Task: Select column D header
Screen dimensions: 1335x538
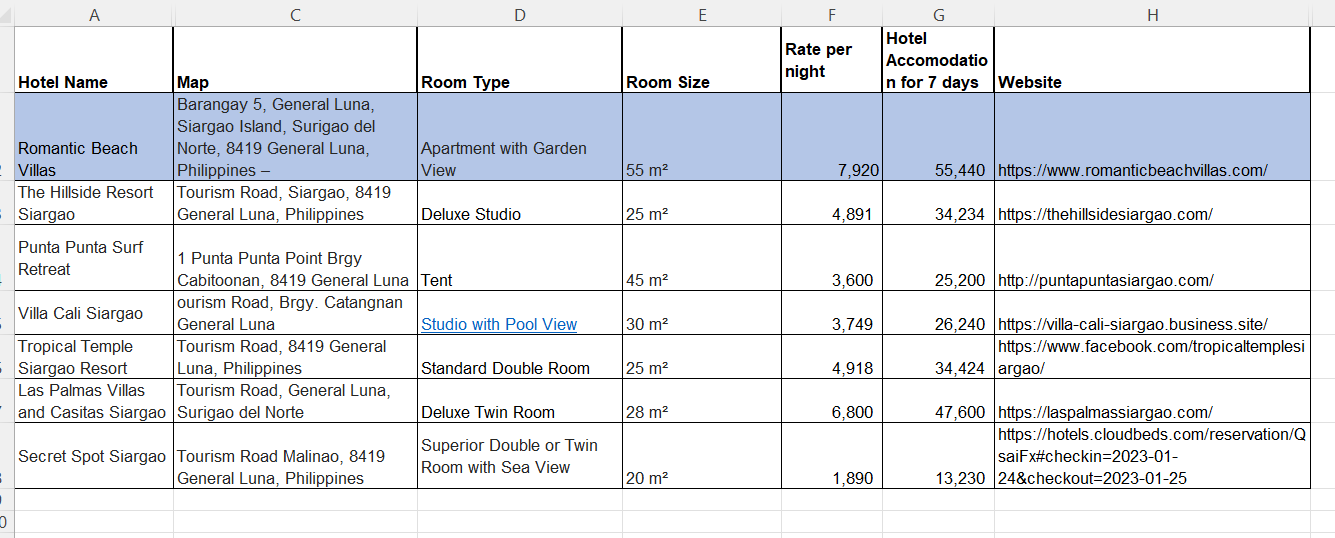Action: 519,14
